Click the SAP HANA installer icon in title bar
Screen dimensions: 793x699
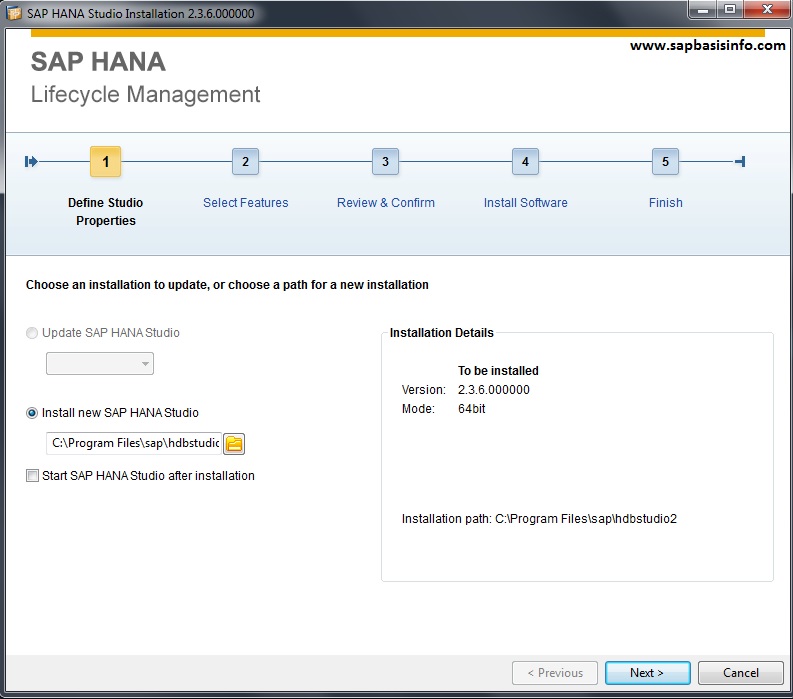[14, 13]
